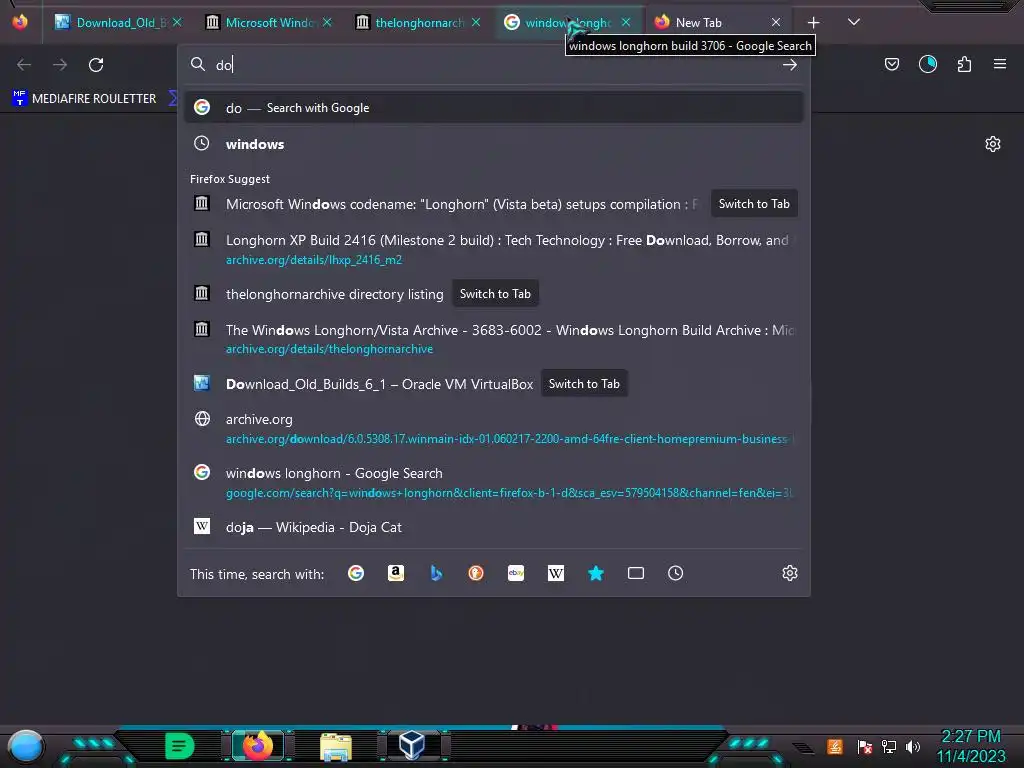
Task: Go back one page
Action: coord(24,65)
